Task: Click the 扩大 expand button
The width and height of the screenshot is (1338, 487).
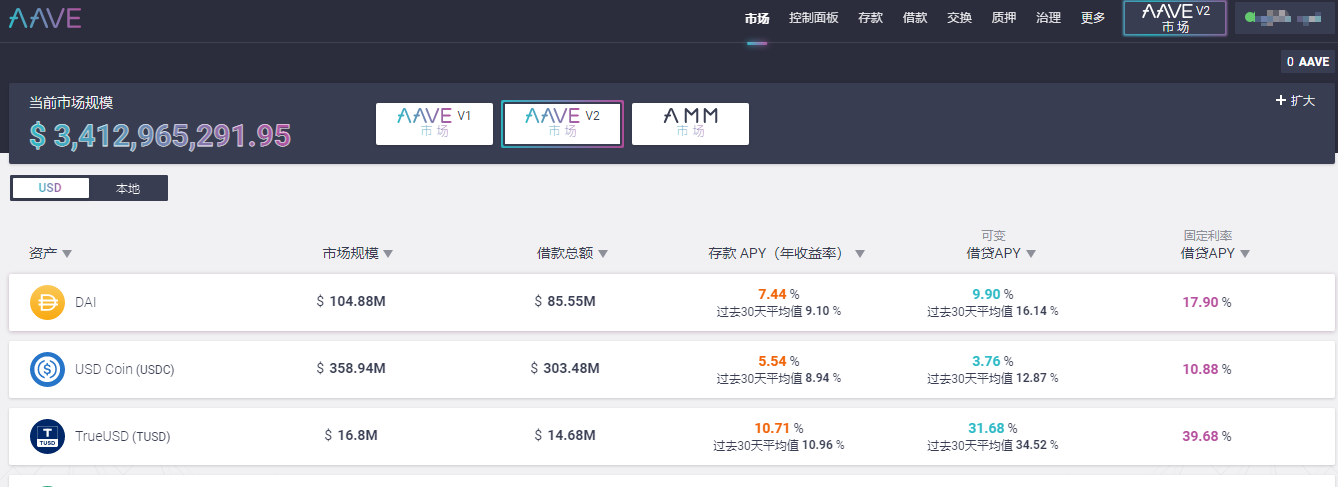Action: pos(1295,101)
